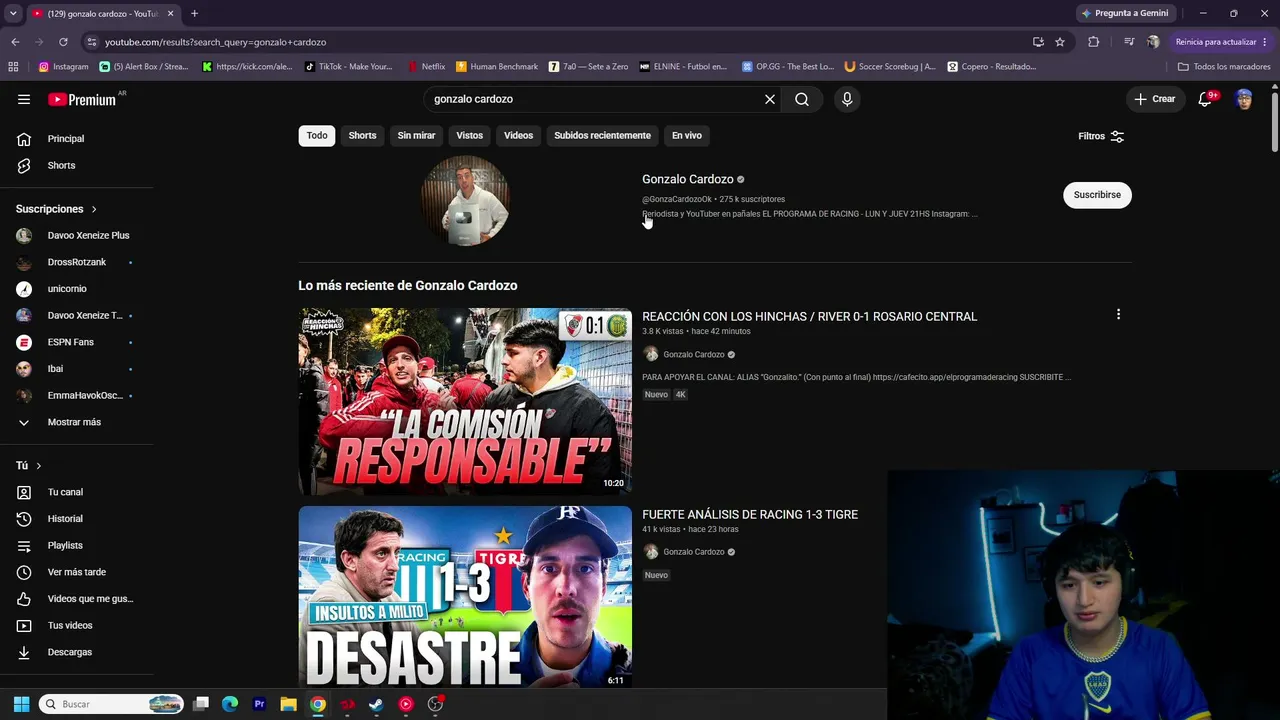Open the tab search dropdown arrow
The image size is (1280, 720).
tap(13, 14)
